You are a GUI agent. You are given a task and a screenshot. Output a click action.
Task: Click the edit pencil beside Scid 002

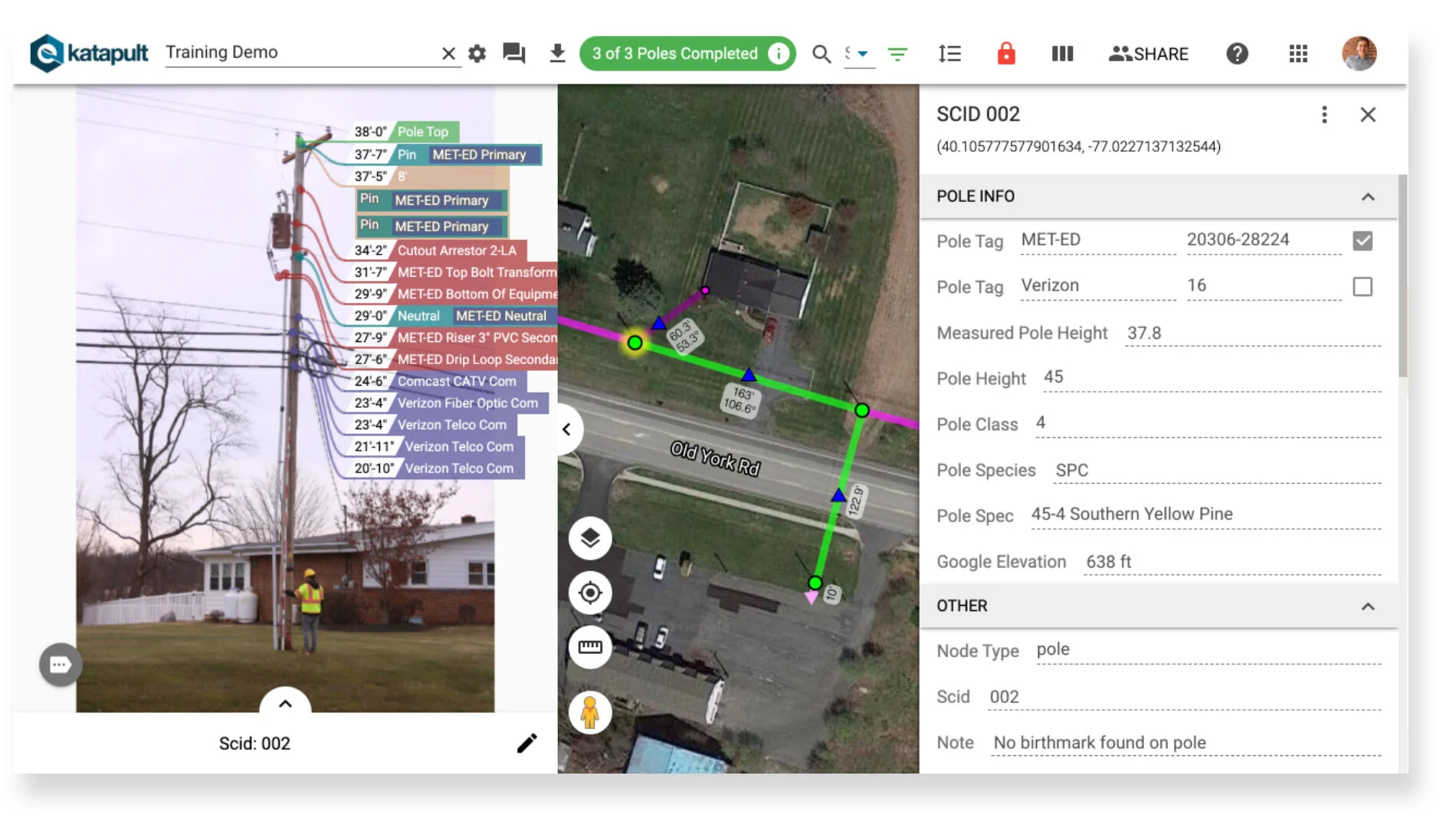tap(527, 743)
